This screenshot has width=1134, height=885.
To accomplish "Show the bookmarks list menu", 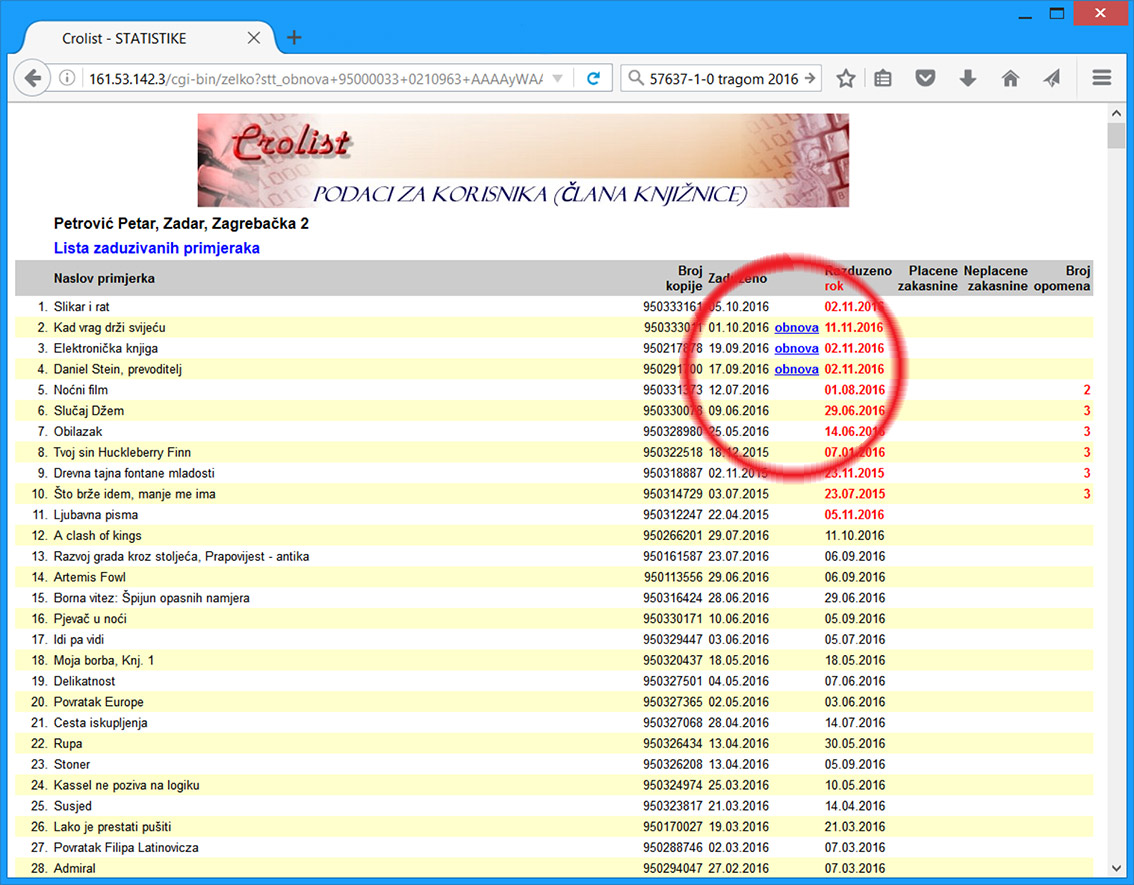I will [x=883, y=79].
